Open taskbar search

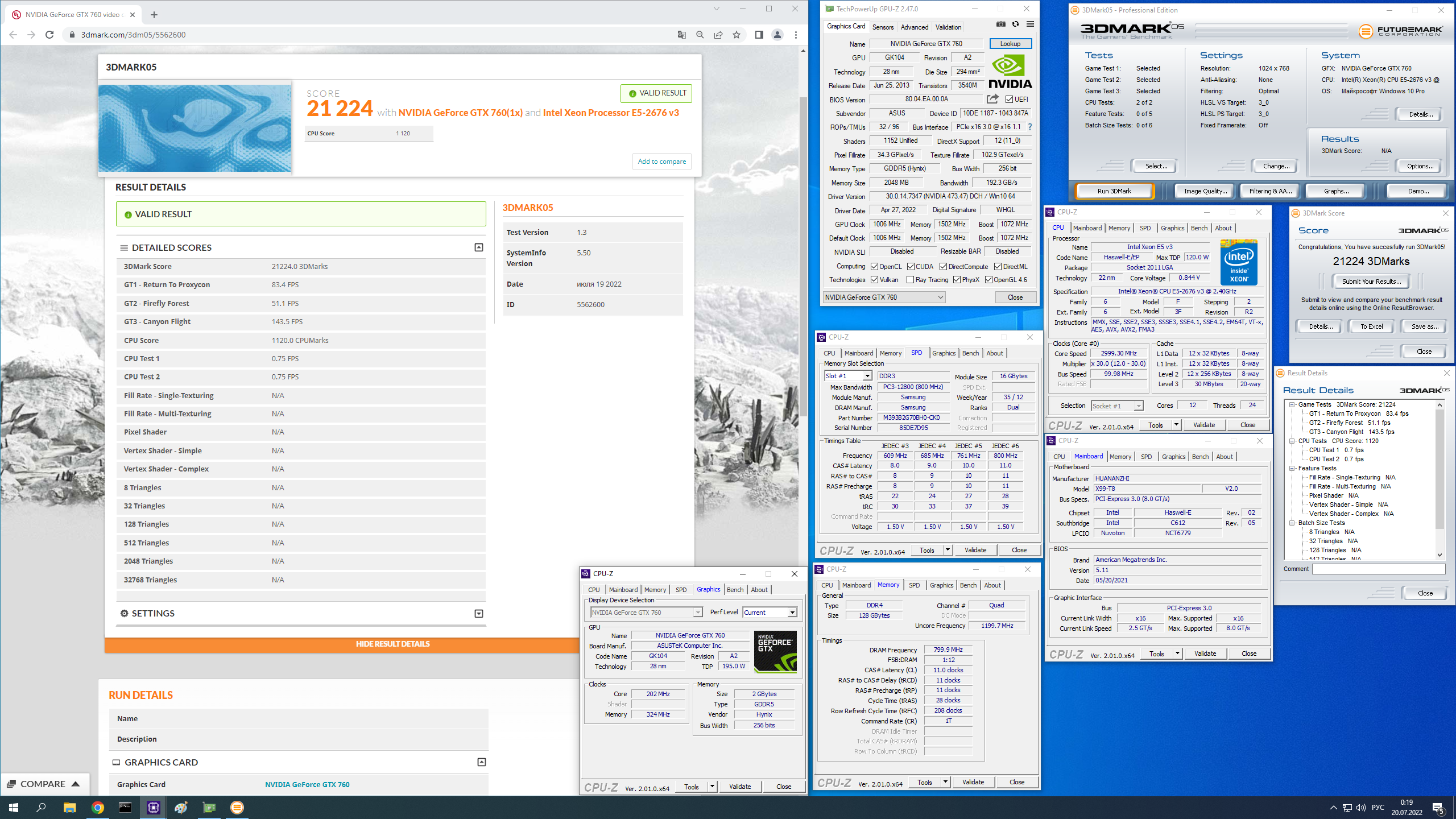[x=41, y=808]
